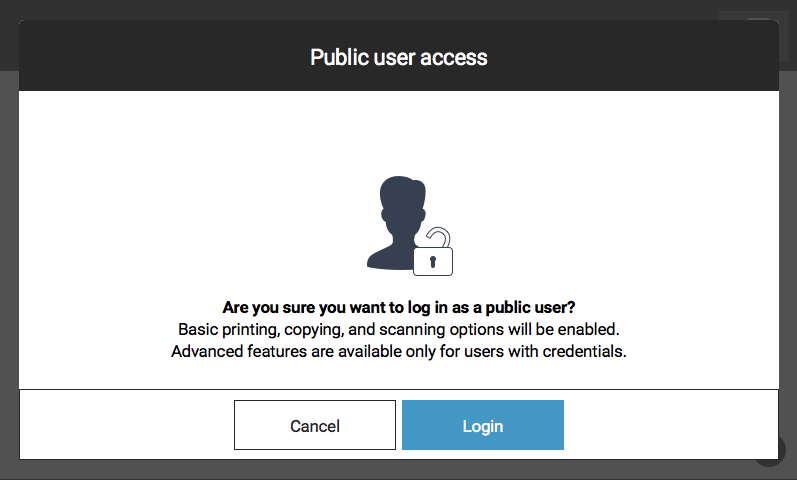The width and height of the screenshot is (797, 480).
Task: Click the bold "Are you sure" question text
Action: tap(398, 307)
